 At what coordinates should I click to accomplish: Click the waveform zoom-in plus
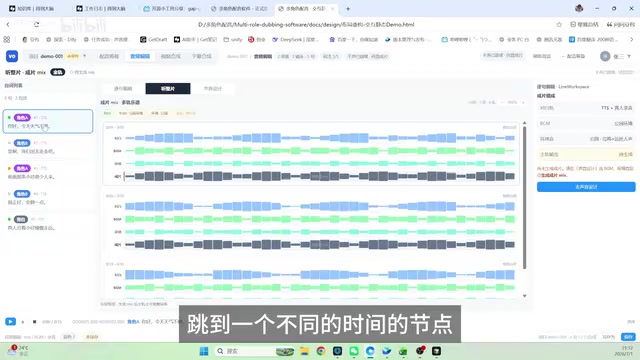pyautogui.click(x=523, y=102)
